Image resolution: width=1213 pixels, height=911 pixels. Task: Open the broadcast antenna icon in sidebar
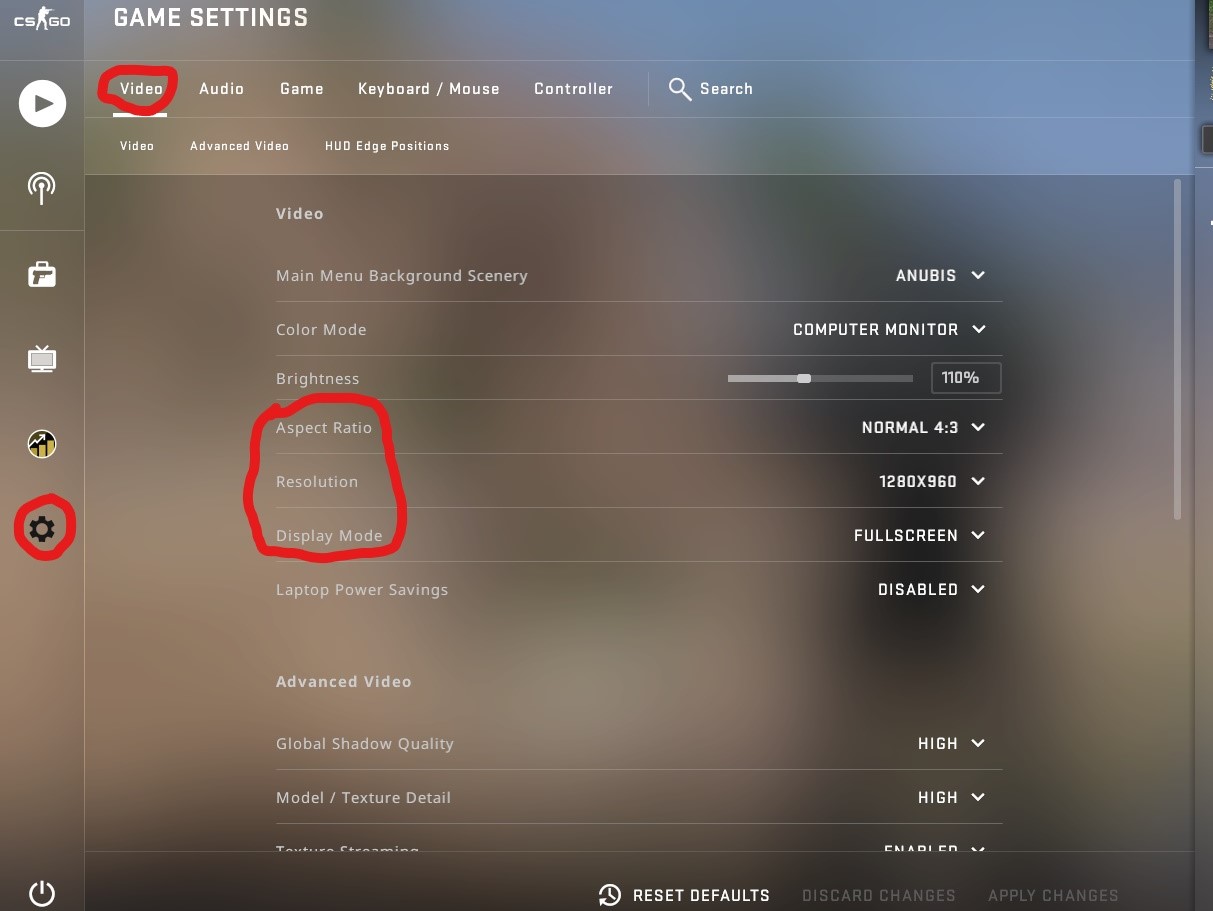pyautogui.click(x=42, y=187)
